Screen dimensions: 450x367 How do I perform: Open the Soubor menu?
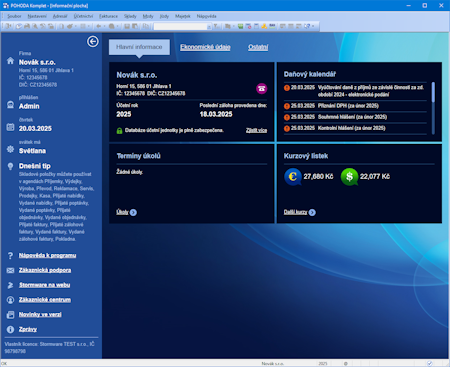[x=14, y=16]
